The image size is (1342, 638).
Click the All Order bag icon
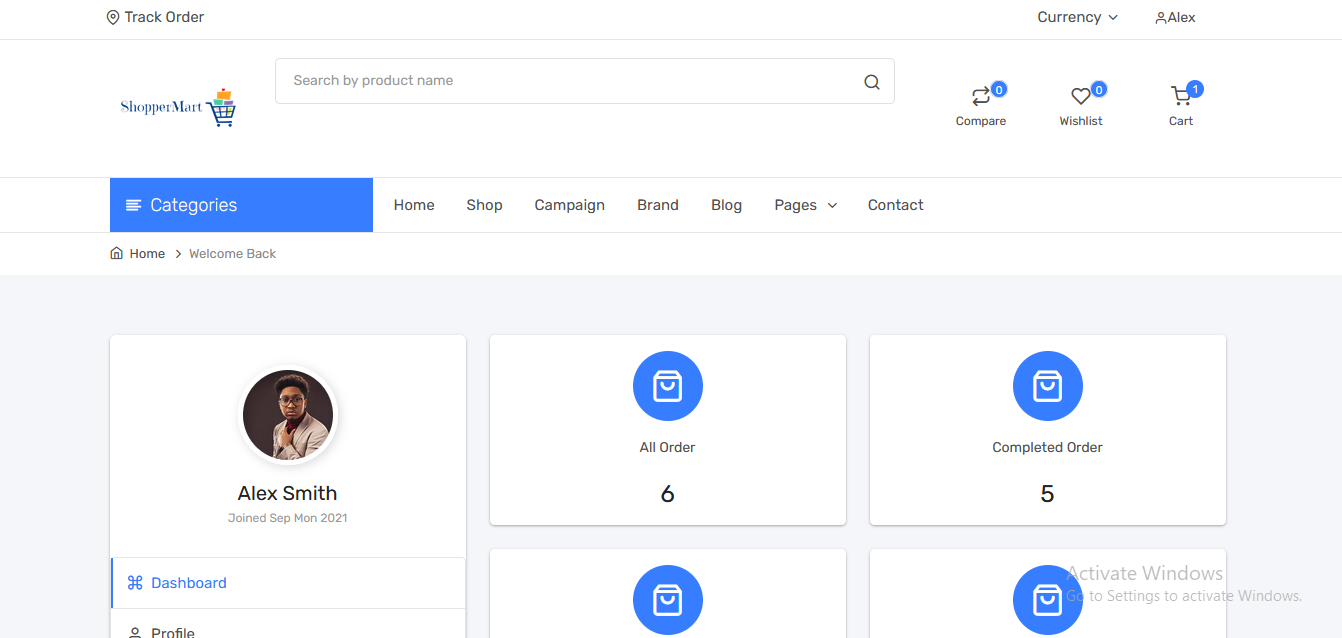pyautogui.click(x=668, y=386)
